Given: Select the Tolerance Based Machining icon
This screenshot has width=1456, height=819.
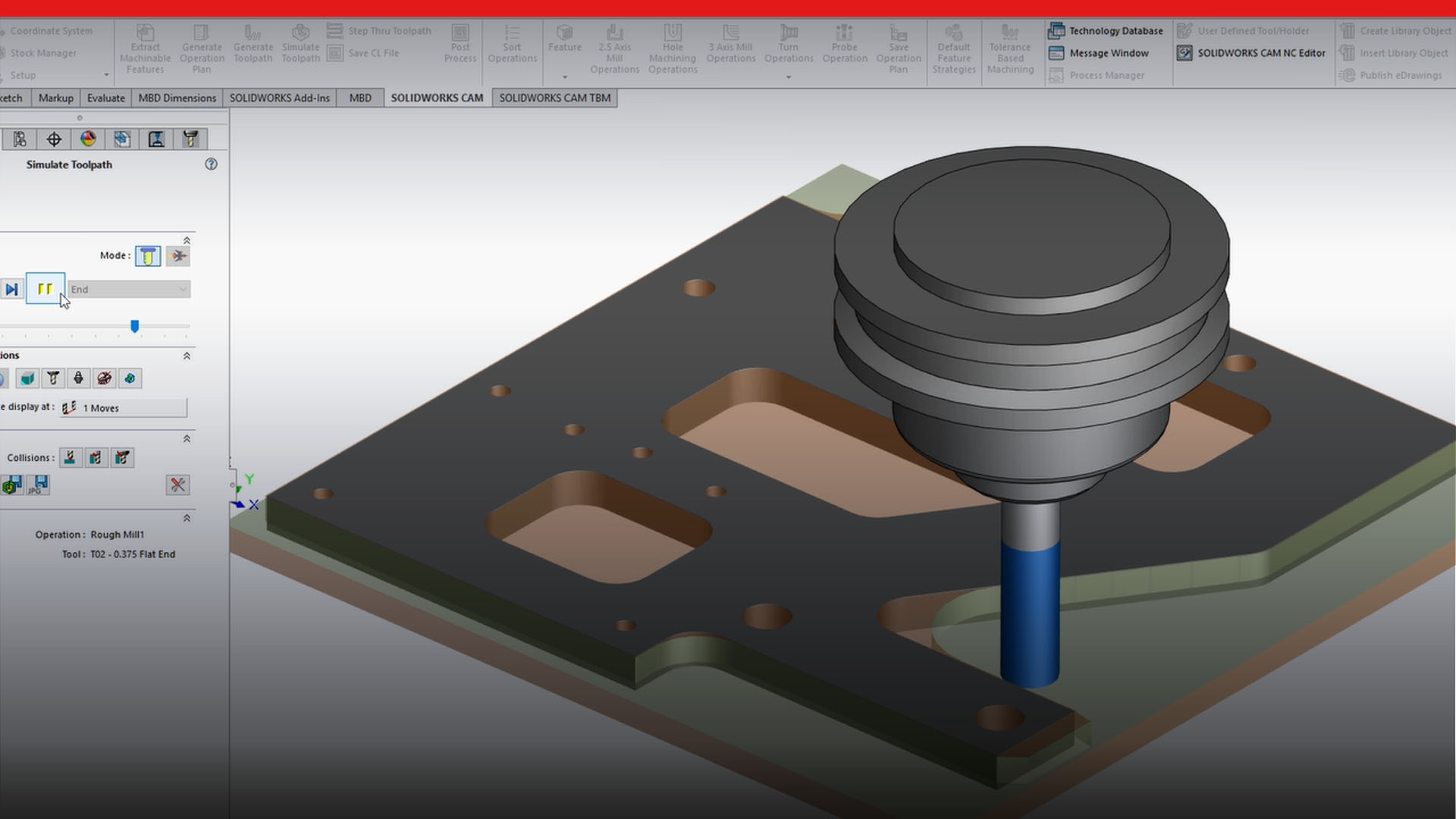Looking at the screenshot, I should click(x=1010, y=45).
